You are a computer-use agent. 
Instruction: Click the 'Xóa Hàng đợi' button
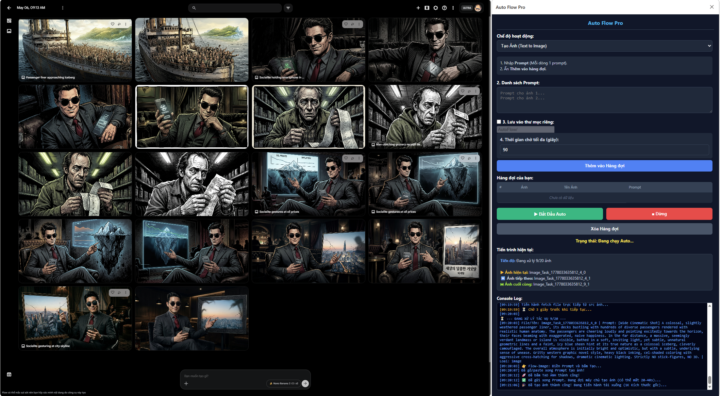coord(604,229)
